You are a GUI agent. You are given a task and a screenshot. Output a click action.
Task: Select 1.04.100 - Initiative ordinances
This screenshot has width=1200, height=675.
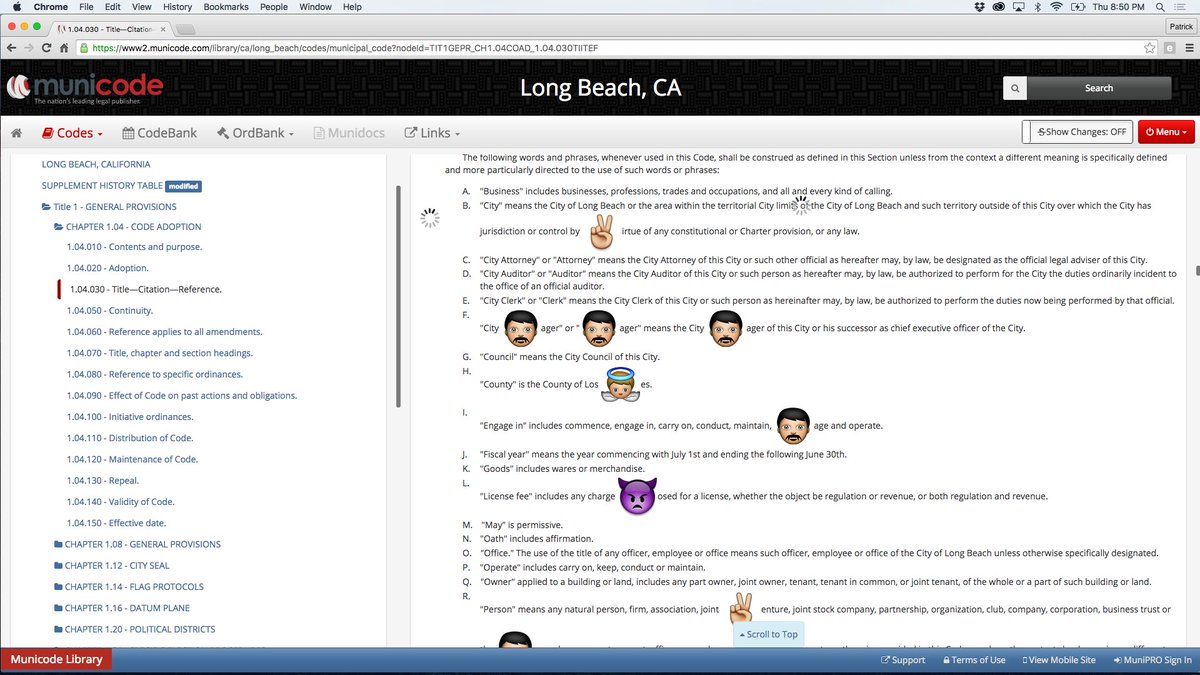point(130,416)
